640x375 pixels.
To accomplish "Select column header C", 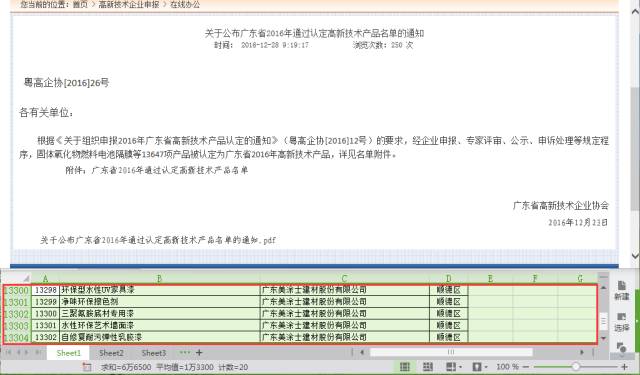I will pos(344,278).
